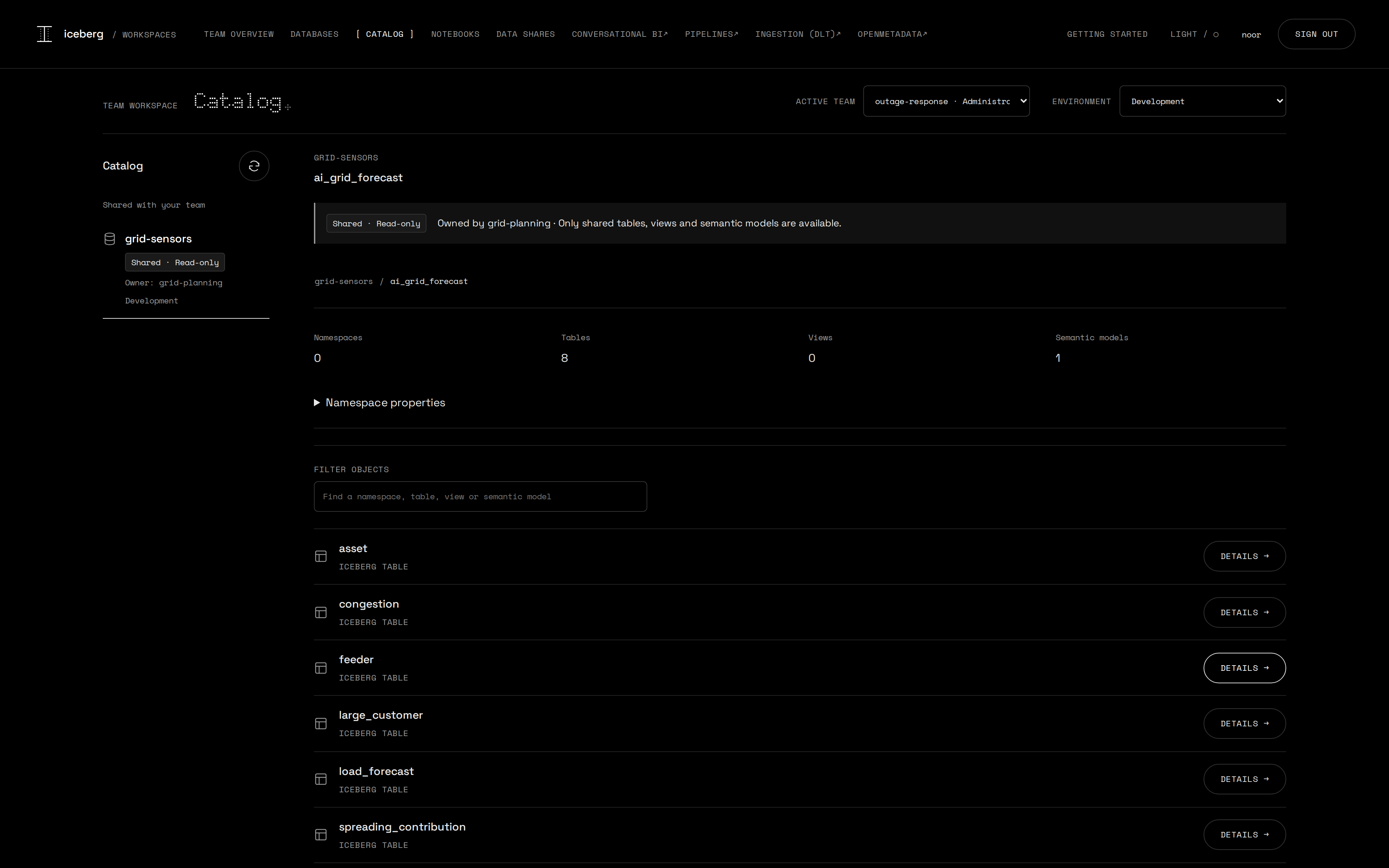Click the noor username

click(x=1251, y=35)
